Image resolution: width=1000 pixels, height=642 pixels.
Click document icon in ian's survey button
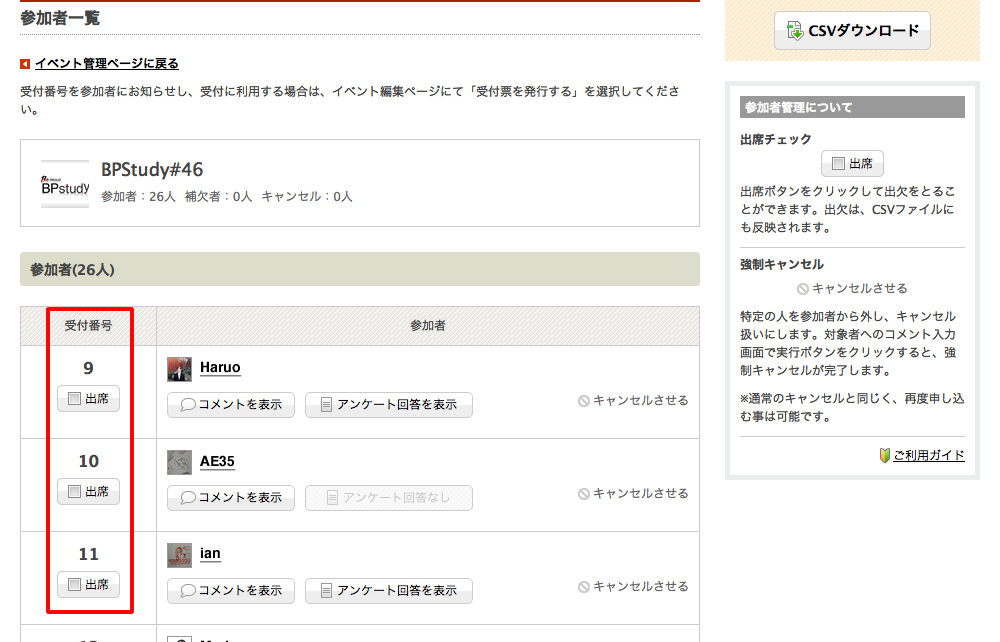click(326, 591)
